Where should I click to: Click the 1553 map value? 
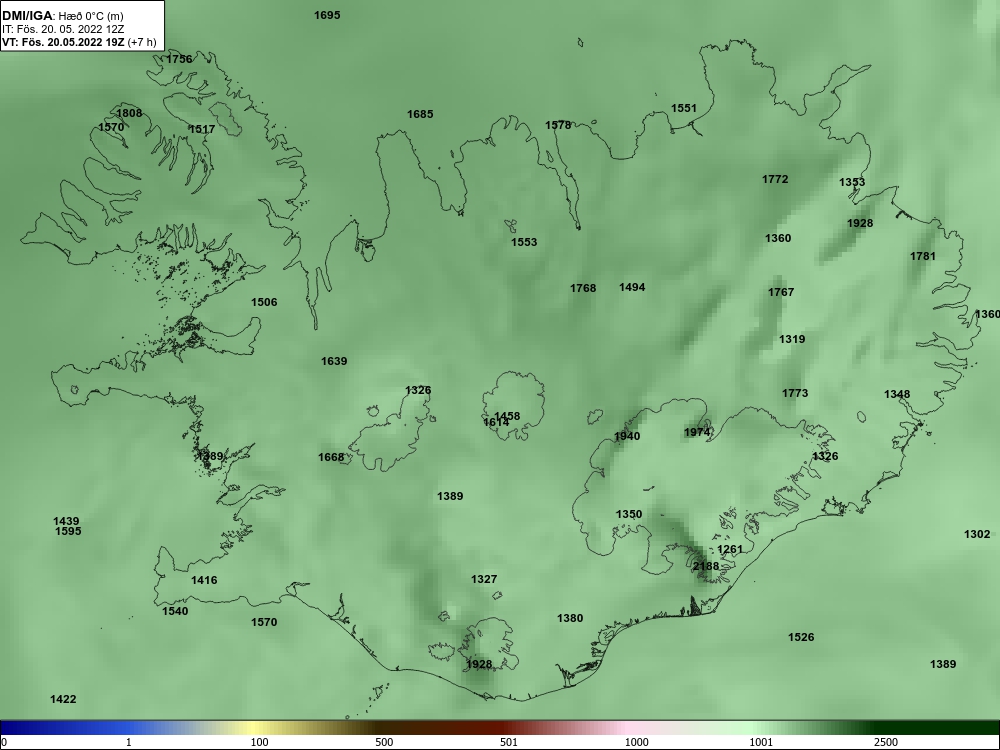coord(524,242)
